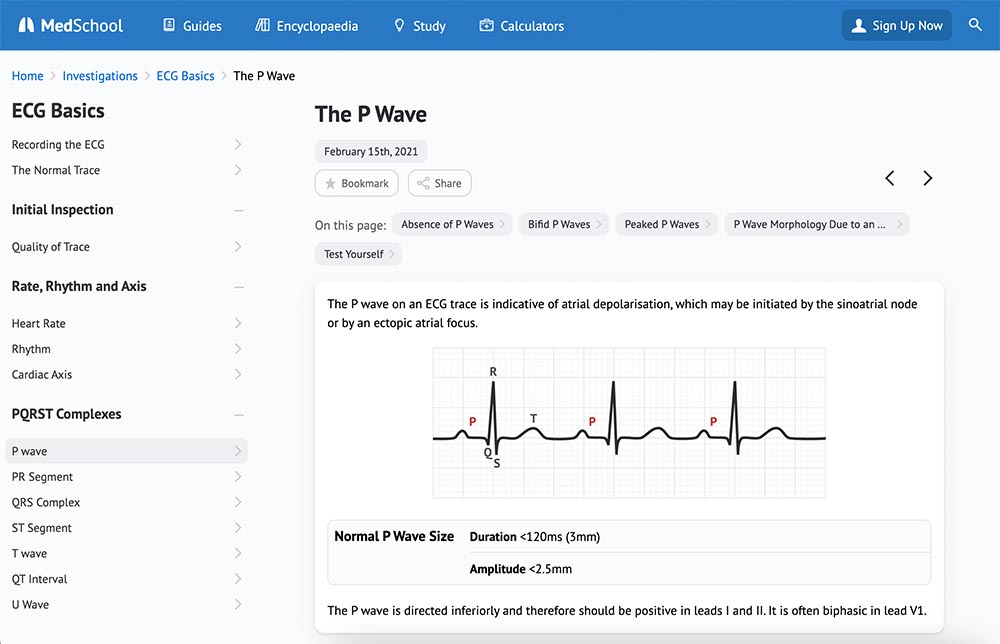This screenshot has height=644, width=1000.
Task: Go to next page arrow
Action: (x=927, y=178)
